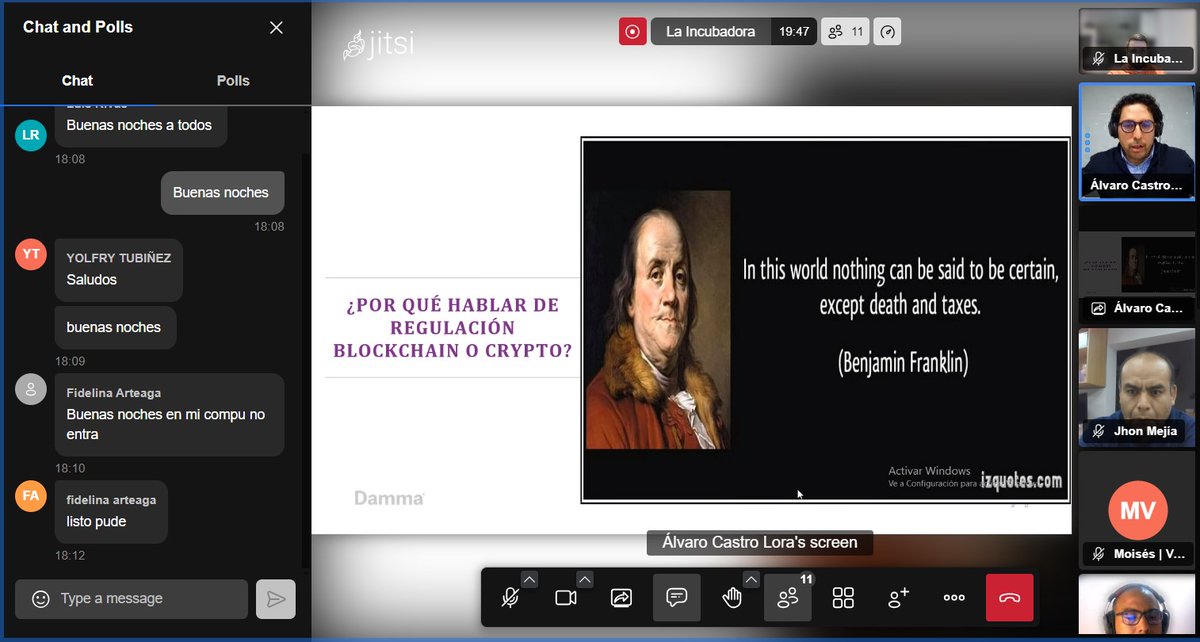Select Jhon Mejía video thumbnail
Image resolution: width=1200 pixels, height=642 pixels.
coord(1136,387)
